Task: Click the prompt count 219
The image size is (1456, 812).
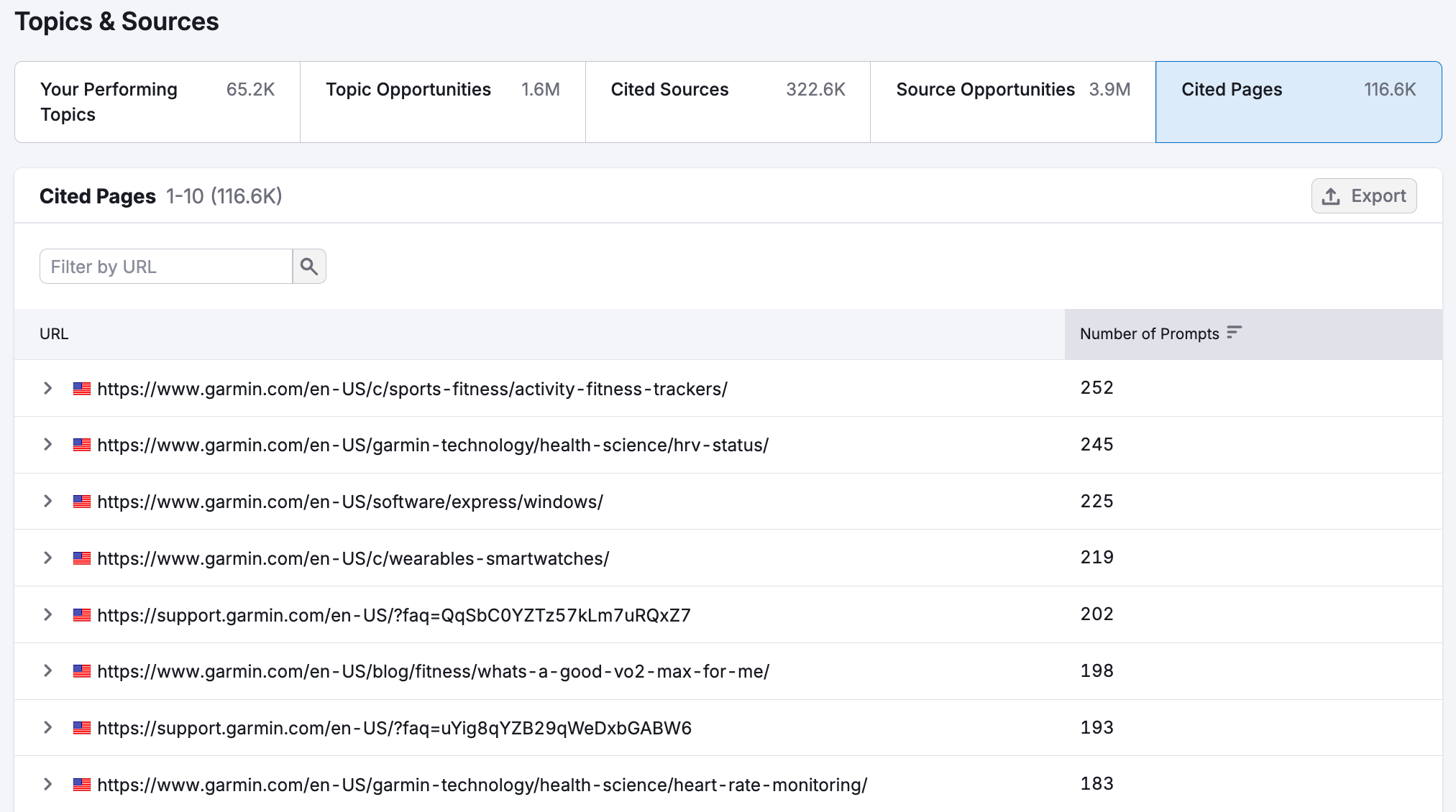Action: pyautogui.click(x=1096, y=557)
